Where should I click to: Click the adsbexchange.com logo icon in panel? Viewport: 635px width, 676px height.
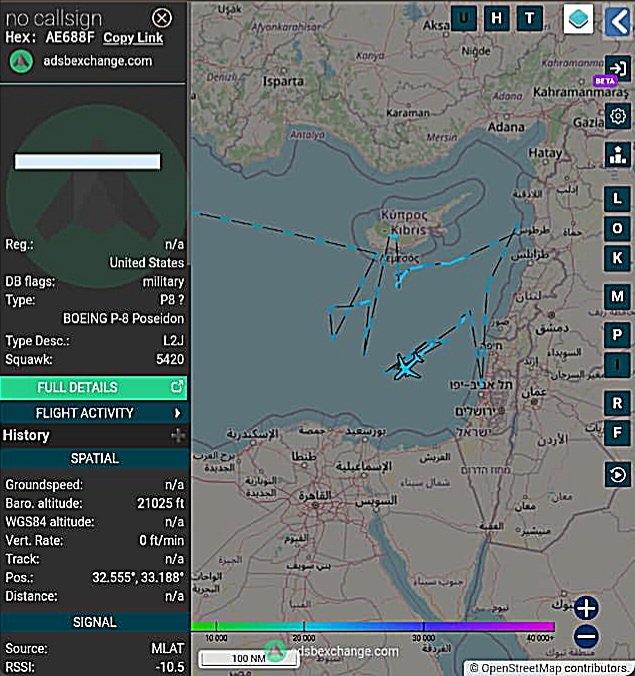[22, 61]
